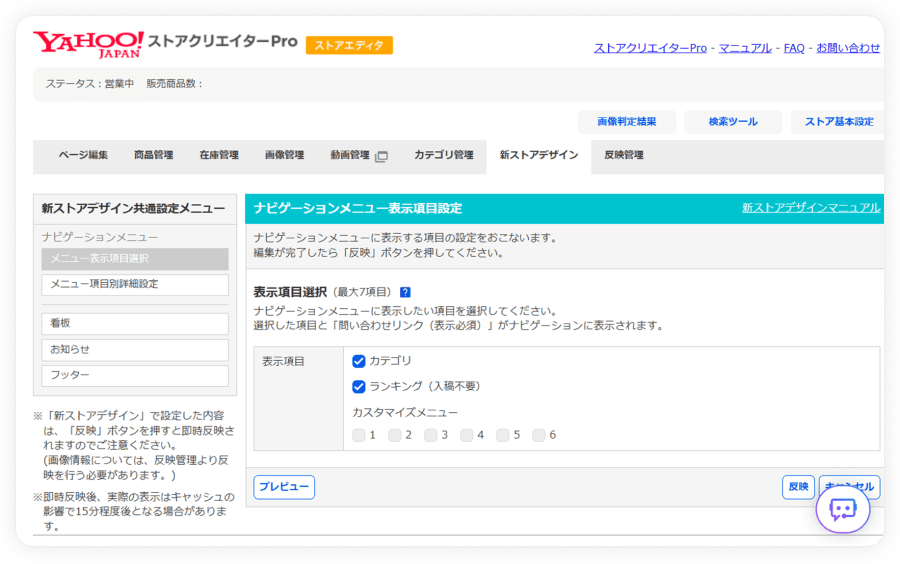
Task: Click the 販売商品数 text
Action: coord(174,84)
